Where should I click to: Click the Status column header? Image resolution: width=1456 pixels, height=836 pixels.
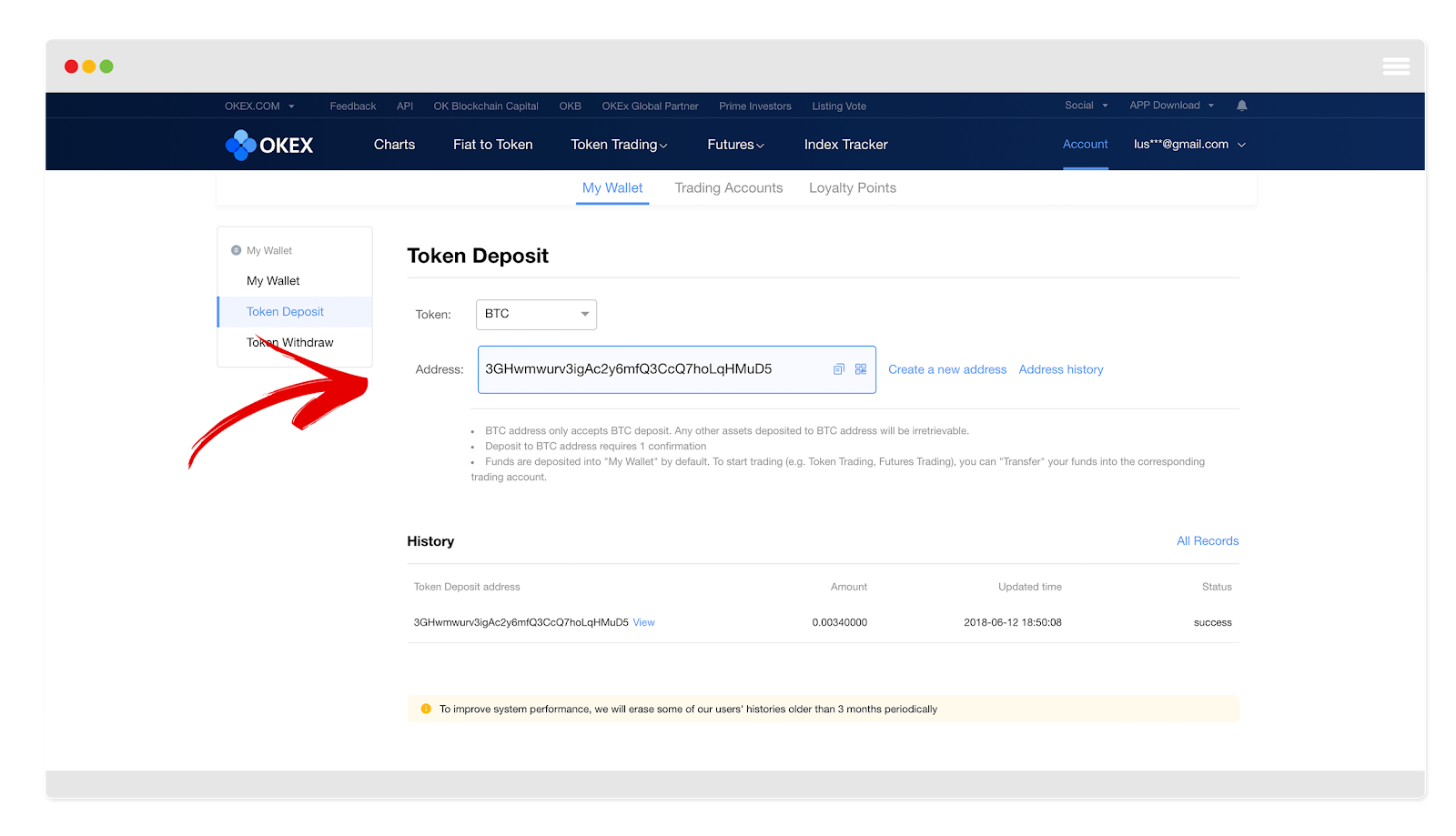point(1217,587)
